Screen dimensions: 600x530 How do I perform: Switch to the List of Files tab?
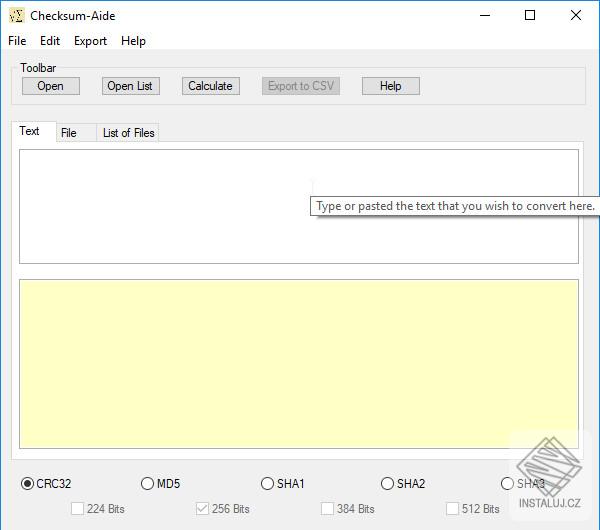pos(127,133)
